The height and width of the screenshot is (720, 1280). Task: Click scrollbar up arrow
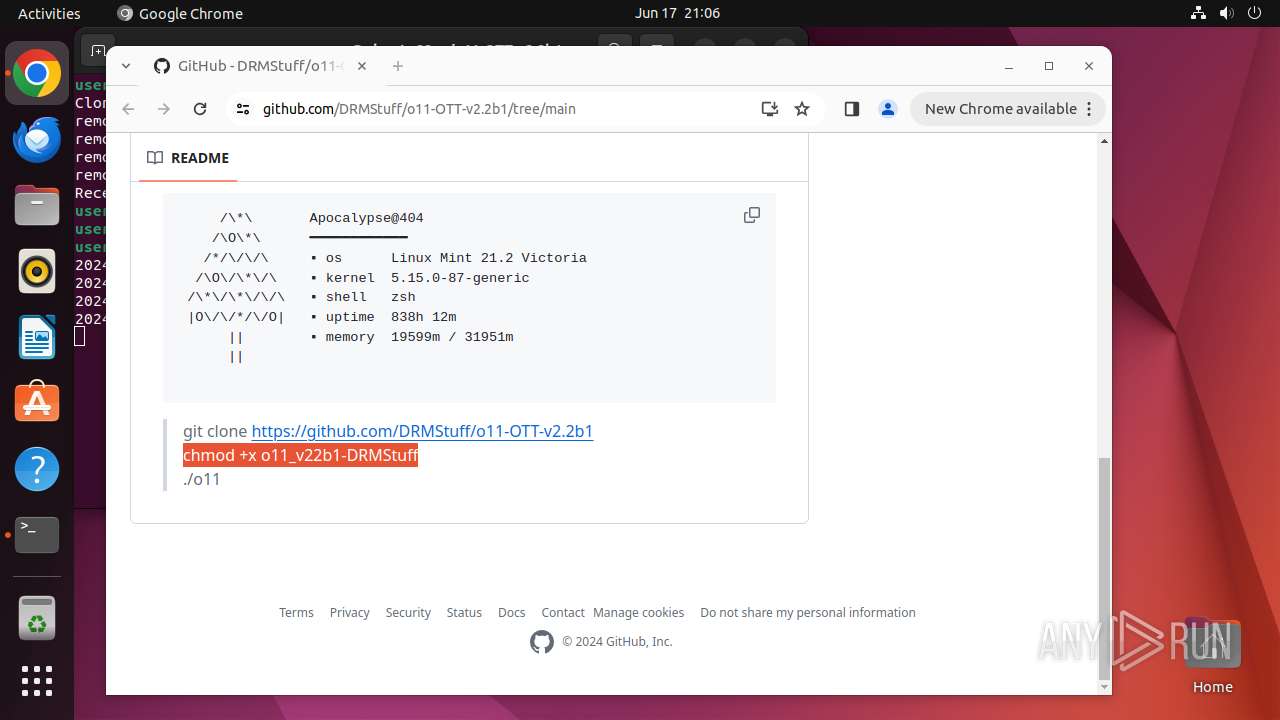[1104, 141]
